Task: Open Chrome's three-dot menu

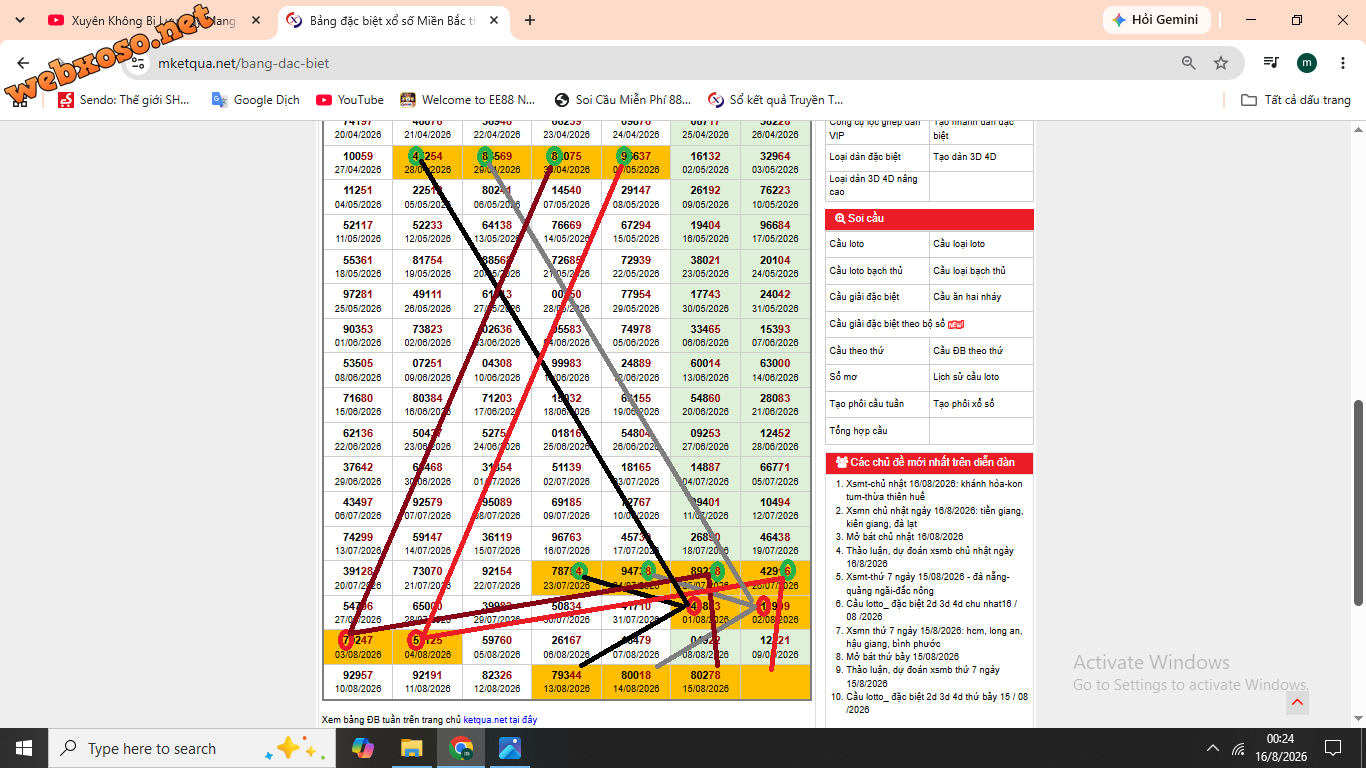Action: [x=1342, y=63]
